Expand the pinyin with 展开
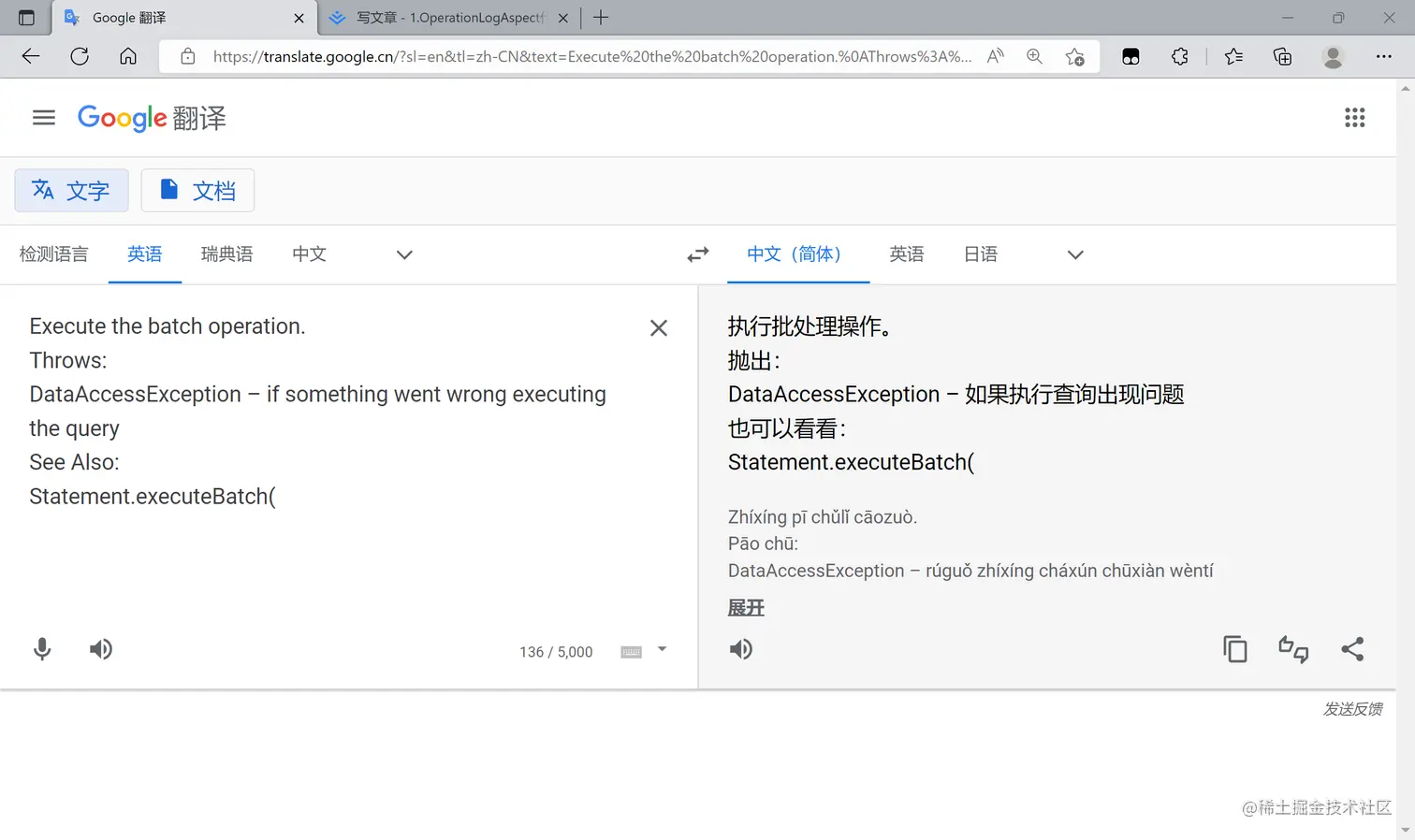The image size is (1415, 840). [746, 608]
